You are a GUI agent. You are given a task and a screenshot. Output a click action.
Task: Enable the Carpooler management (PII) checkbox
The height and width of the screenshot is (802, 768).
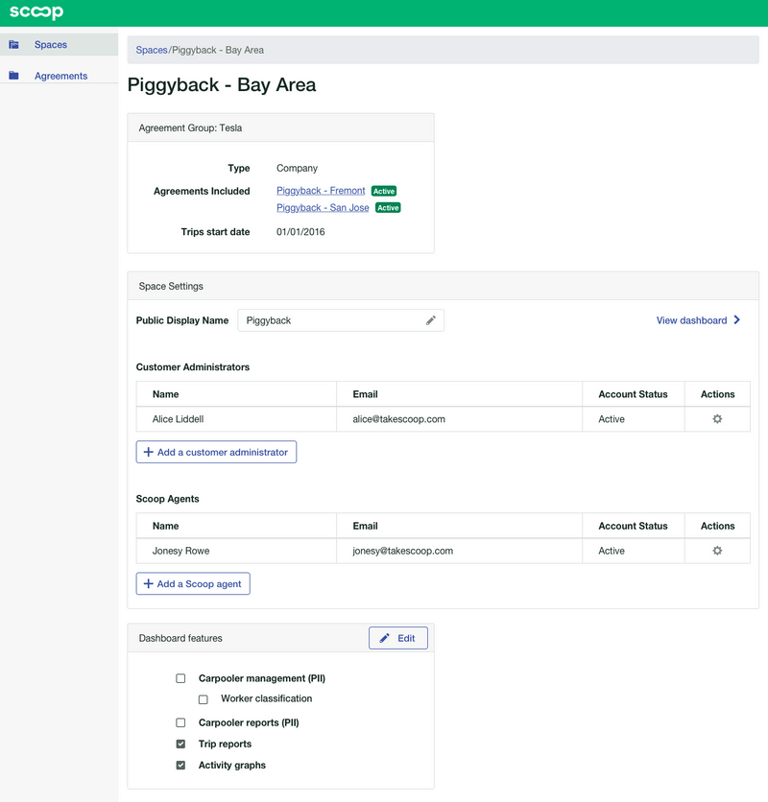tap(181, 678)
